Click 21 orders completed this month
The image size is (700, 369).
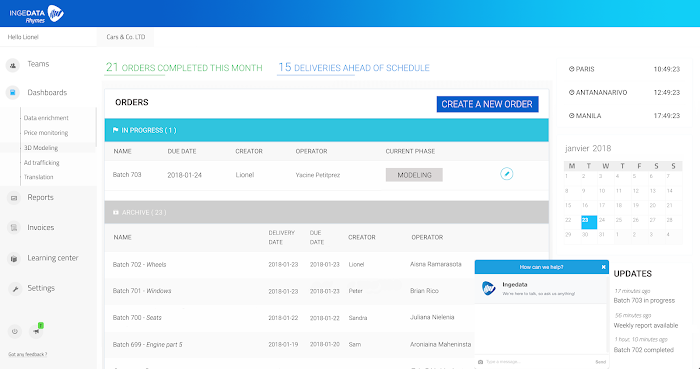[x=184, y=67]
